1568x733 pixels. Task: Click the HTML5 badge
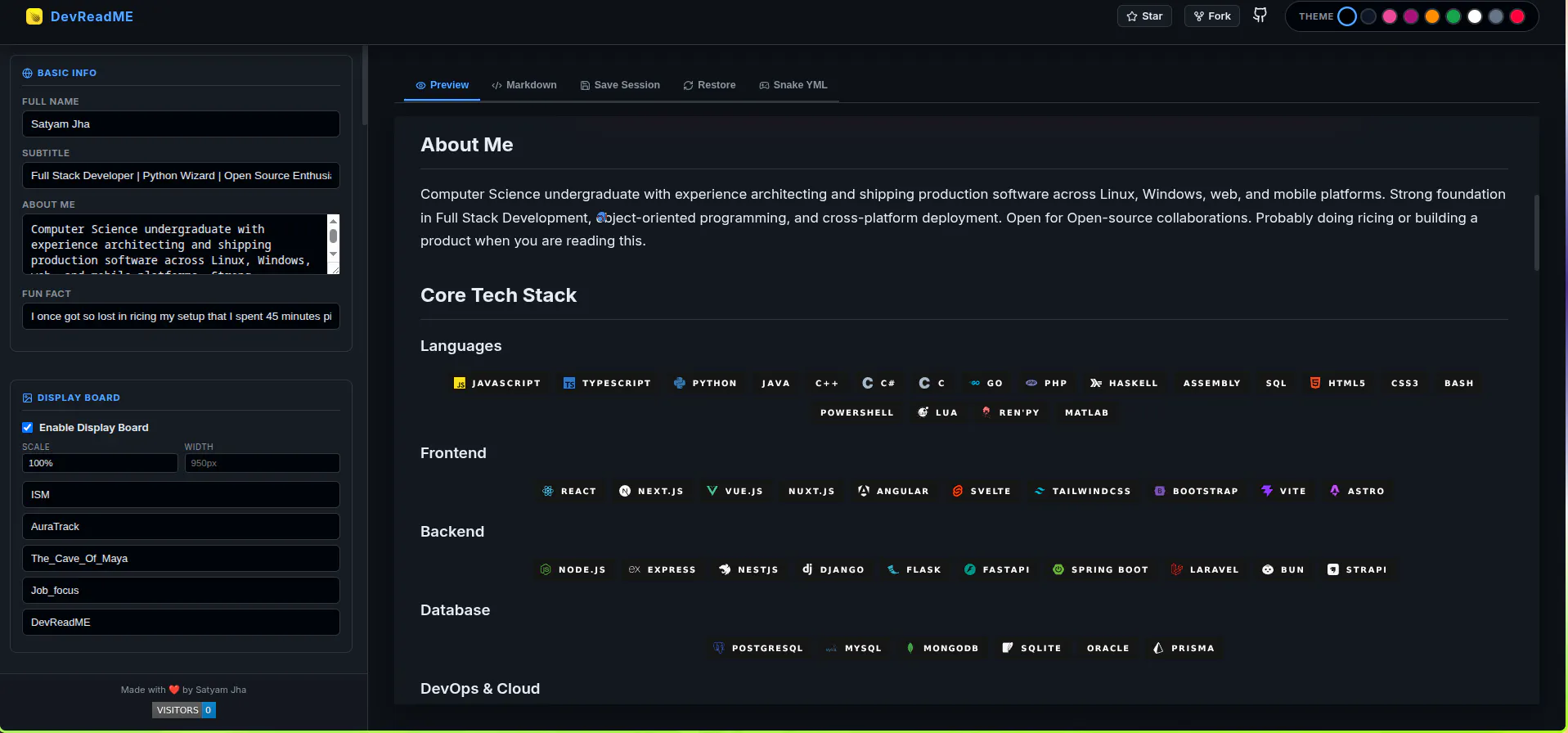1337,383
